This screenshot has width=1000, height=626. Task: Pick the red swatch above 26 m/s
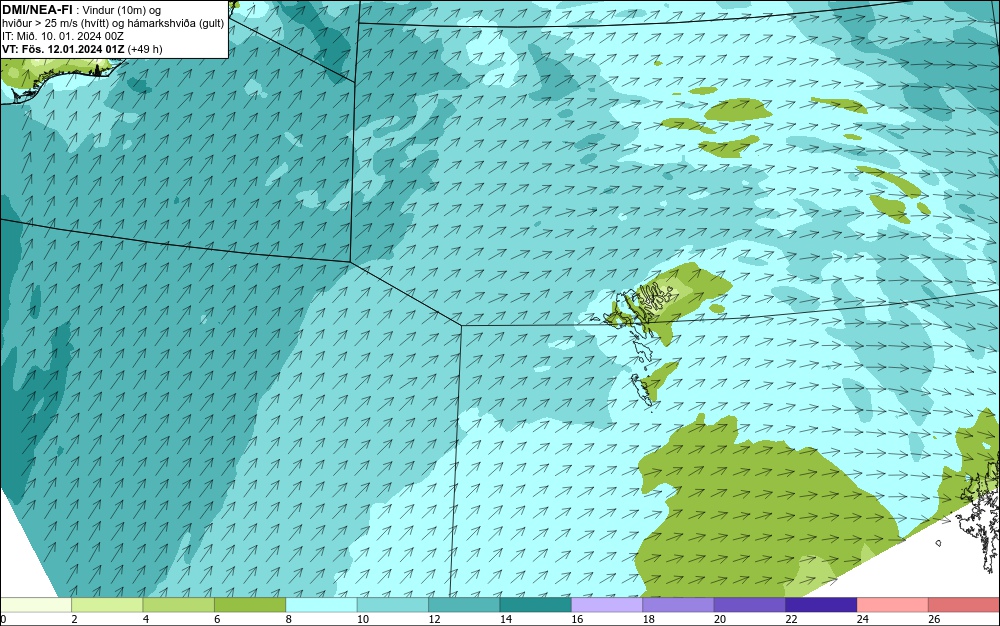[964, 605]
